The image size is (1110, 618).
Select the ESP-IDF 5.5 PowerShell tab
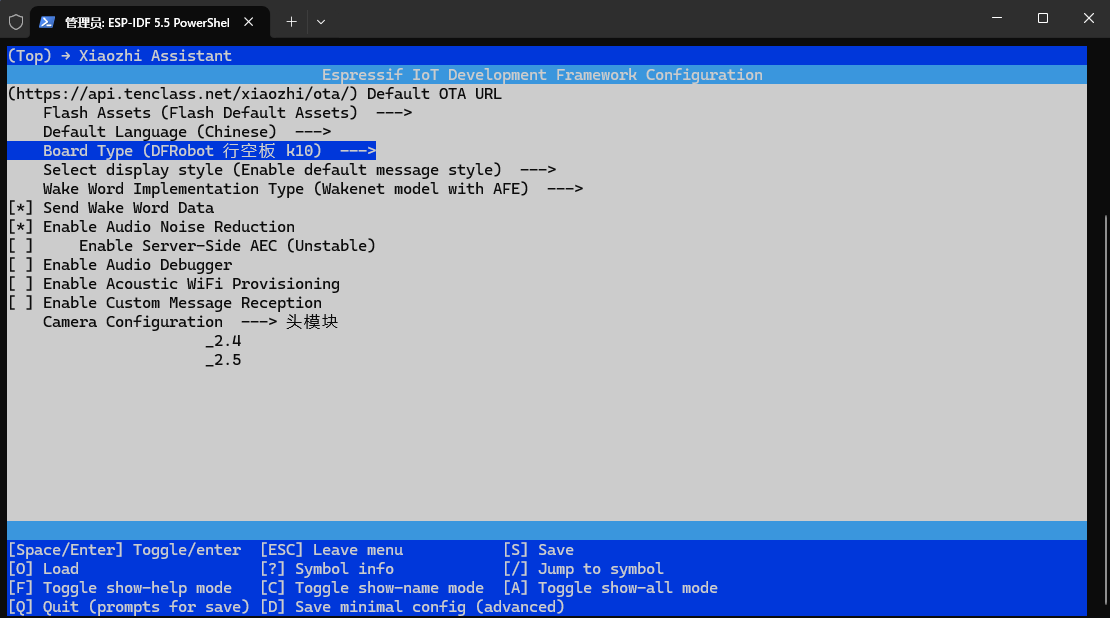click(x=149, y=22)
